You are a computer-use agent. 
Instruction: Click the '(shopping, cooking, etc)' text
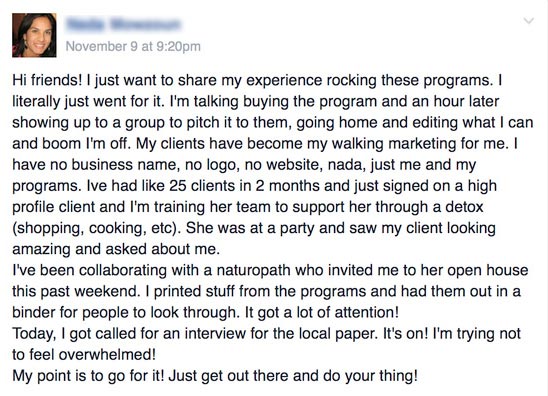94,228
